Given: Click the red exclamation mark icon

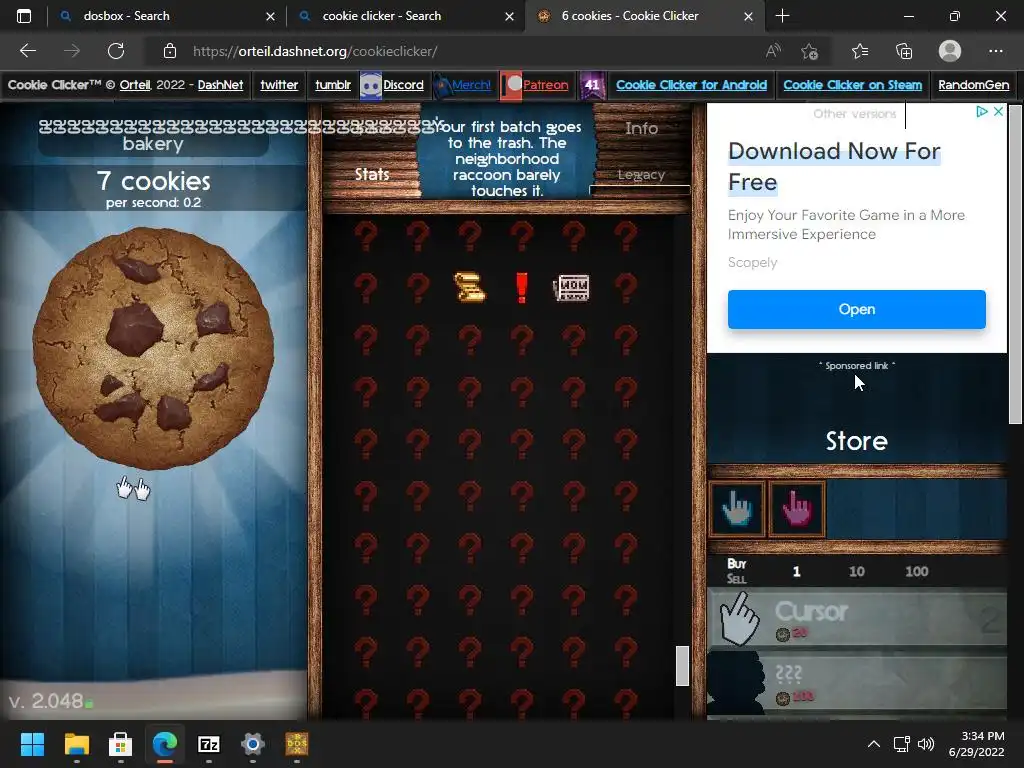Looking at the screenshot, I should click(521, 287).
